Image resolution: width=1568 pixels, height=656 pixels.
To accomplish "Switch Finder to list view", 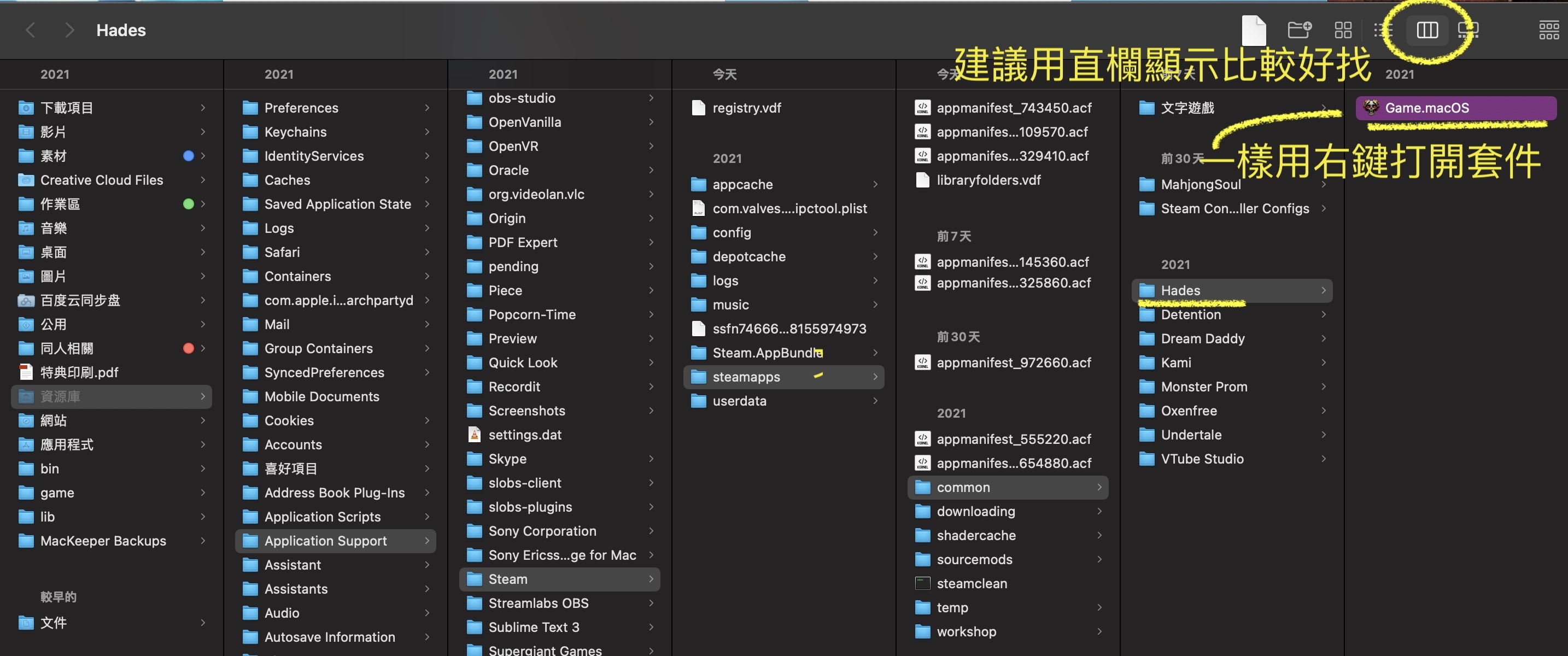I will click(x=1383, y=30).
